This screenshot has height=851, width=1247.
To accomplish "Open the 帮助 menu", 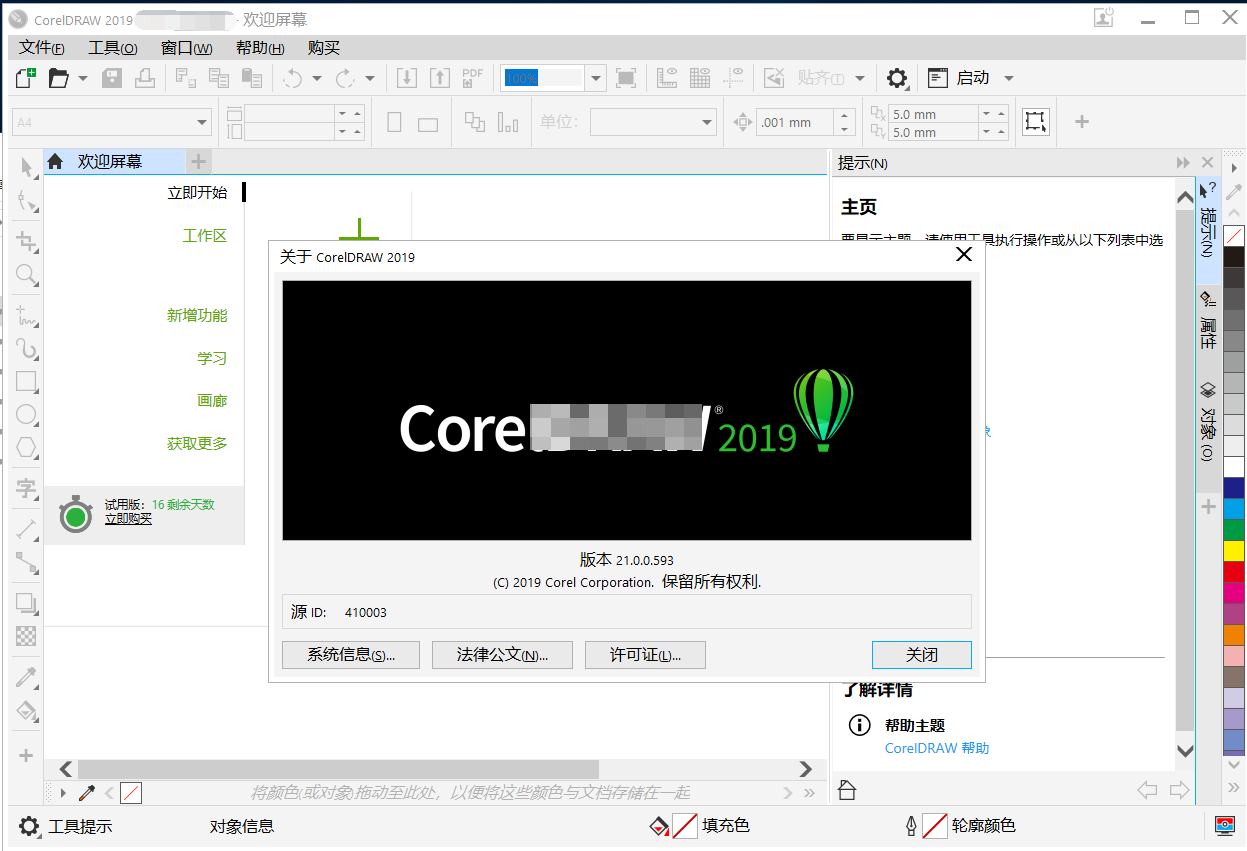I will [x=258, y=47].
